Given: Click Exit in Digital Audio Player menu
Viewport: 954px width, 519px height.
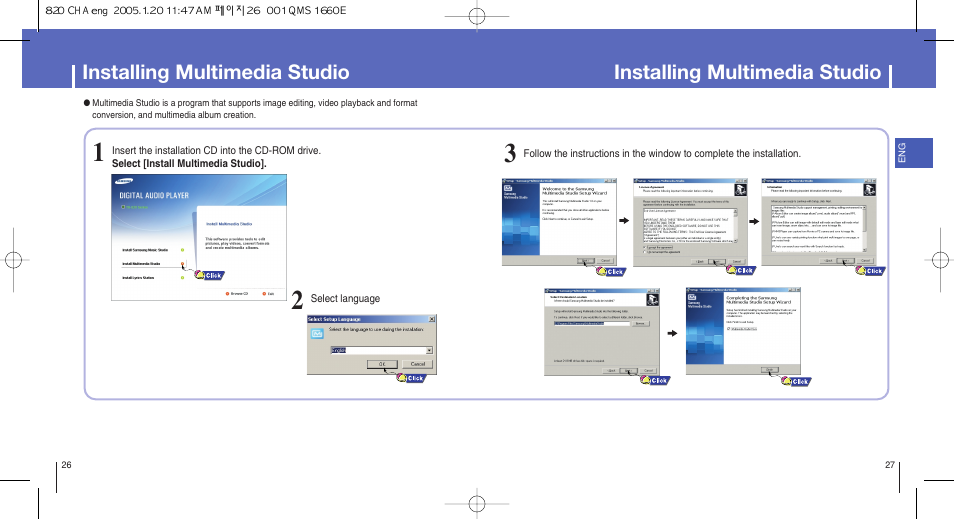Looking at the screenshot, I should (268, 293).
